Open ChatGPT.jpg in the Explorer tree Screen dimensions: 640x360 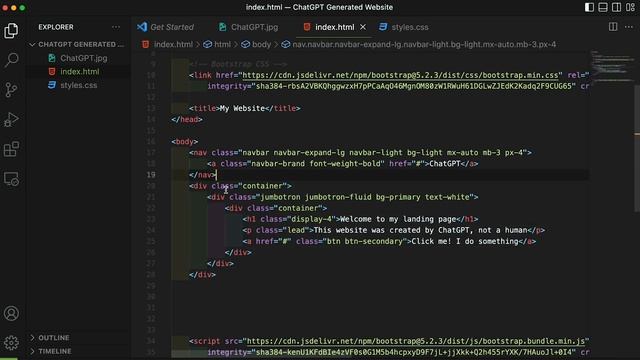(84, 58)
